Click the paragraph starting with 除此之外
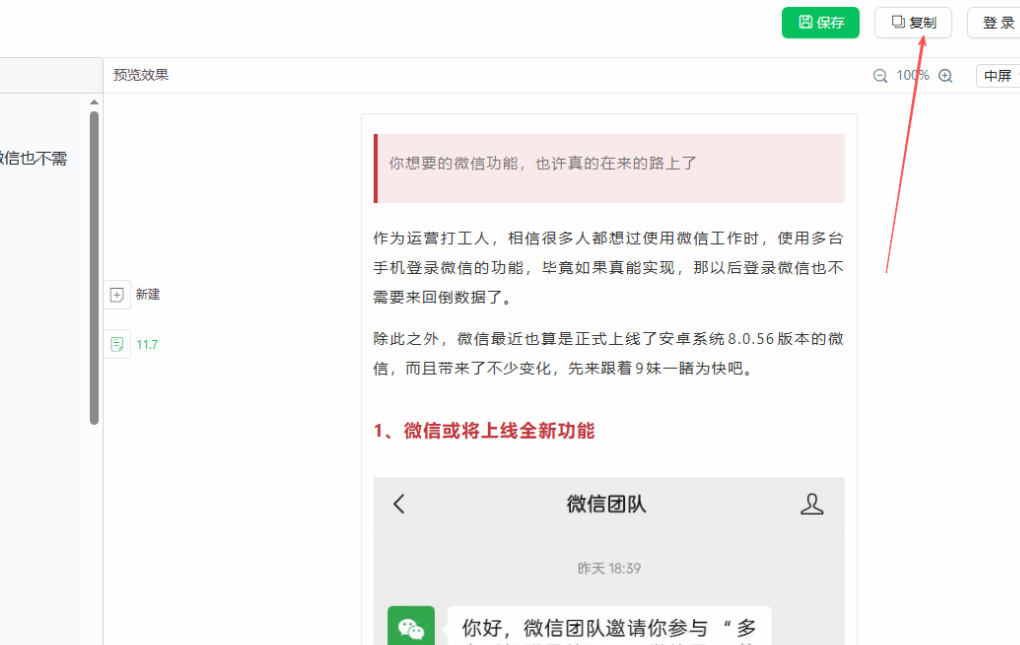1020x645 pixels. point(608,353)
